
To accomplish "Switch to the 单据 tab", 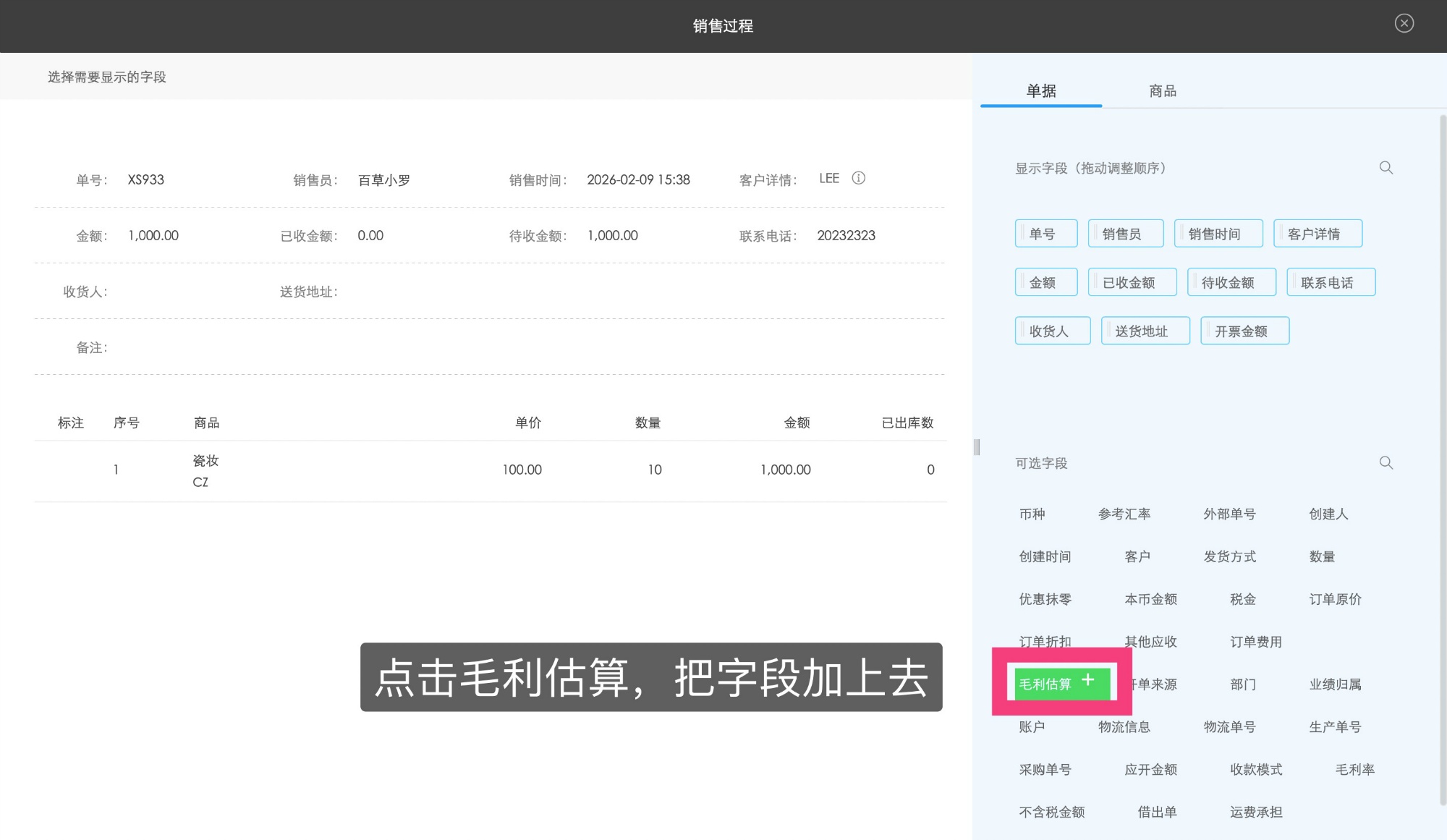I will (1040, 90).
